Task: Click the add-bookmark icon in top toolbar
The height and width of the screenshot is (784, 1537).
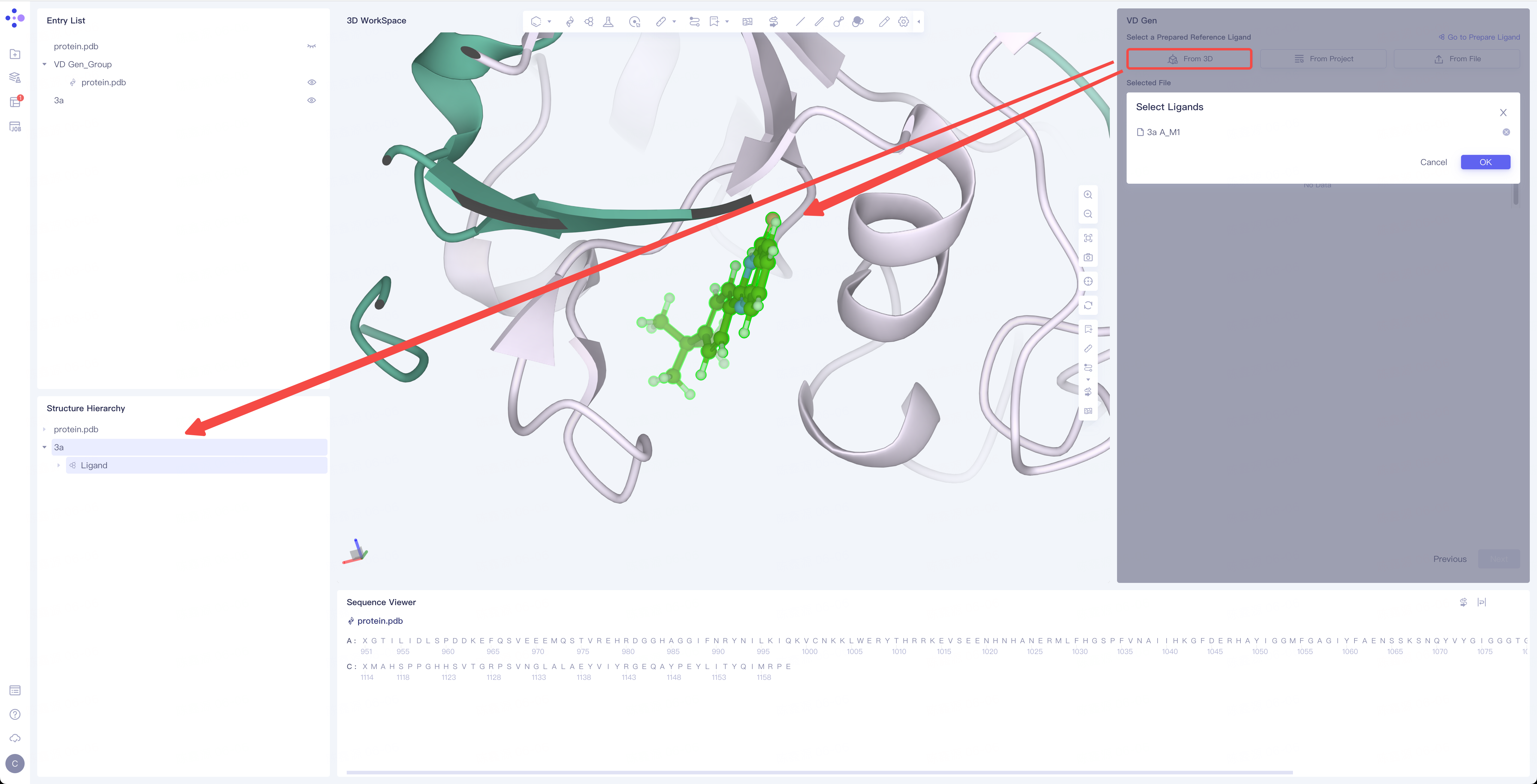Action: pyautogui.click(x=714, y=22)
